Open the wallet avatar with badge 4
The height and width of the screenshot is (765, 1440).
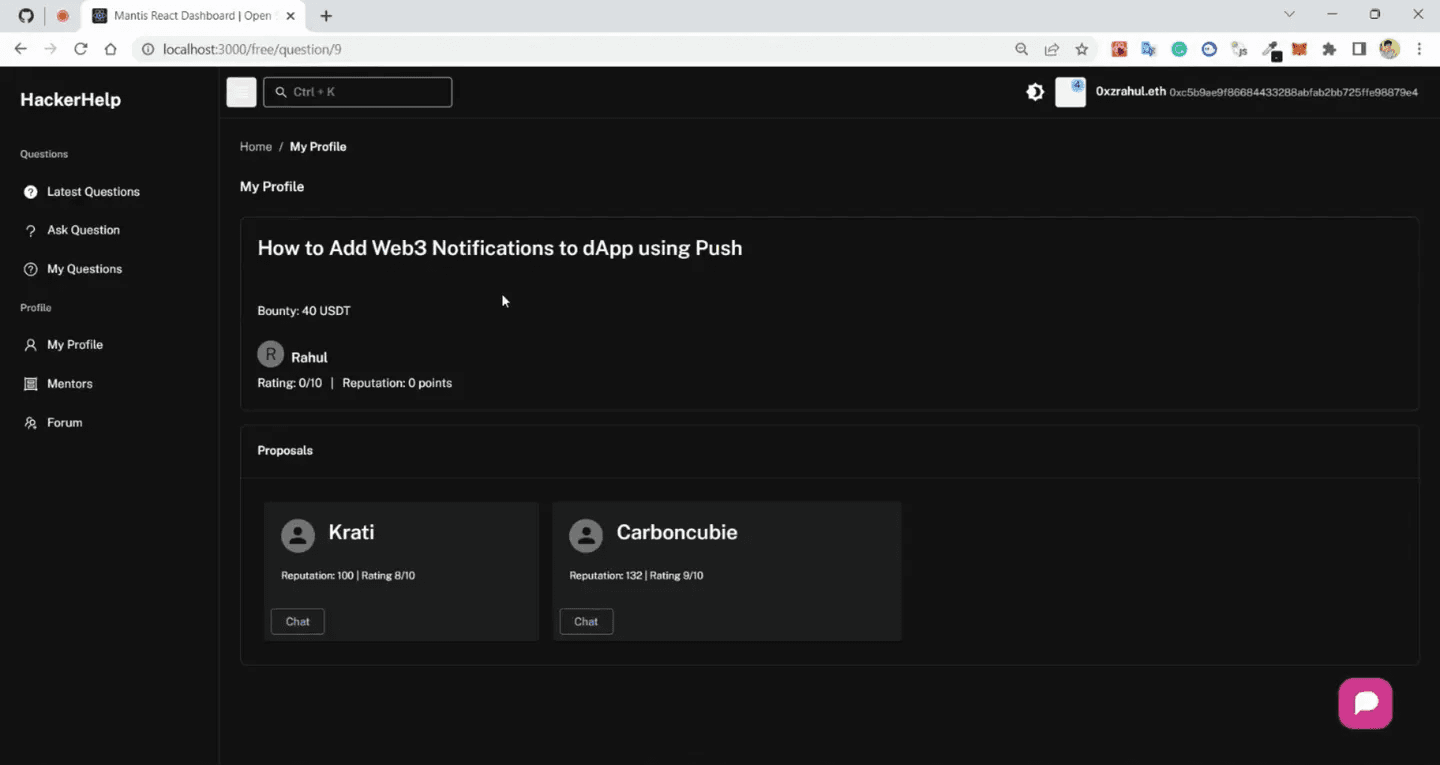[1070, 92]
